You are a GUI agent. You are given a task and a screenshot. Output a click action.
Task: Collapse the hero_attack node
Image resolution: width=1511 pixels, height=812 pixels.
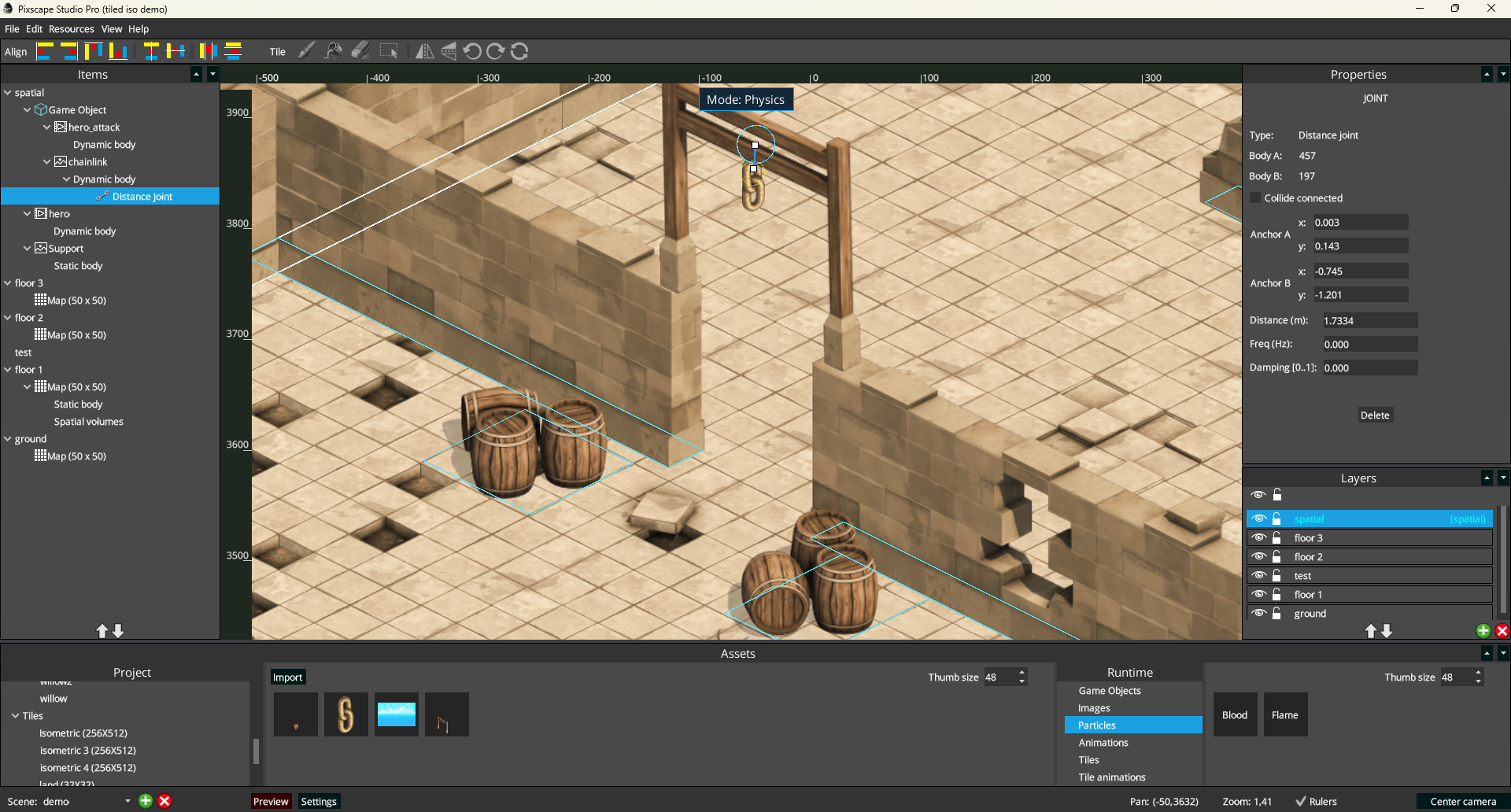point(47,127)
